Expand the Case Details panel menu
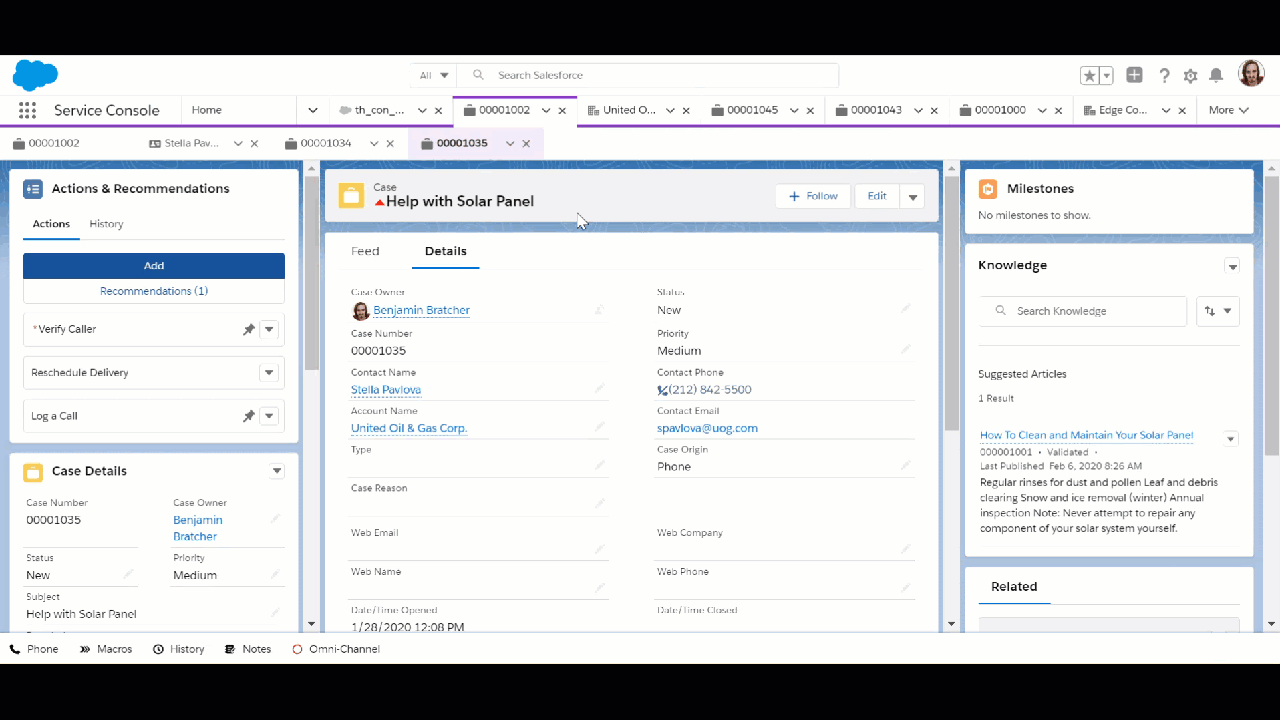Image resolution: width=1280 pixels, height=720 pixels. tap(277, 470)
